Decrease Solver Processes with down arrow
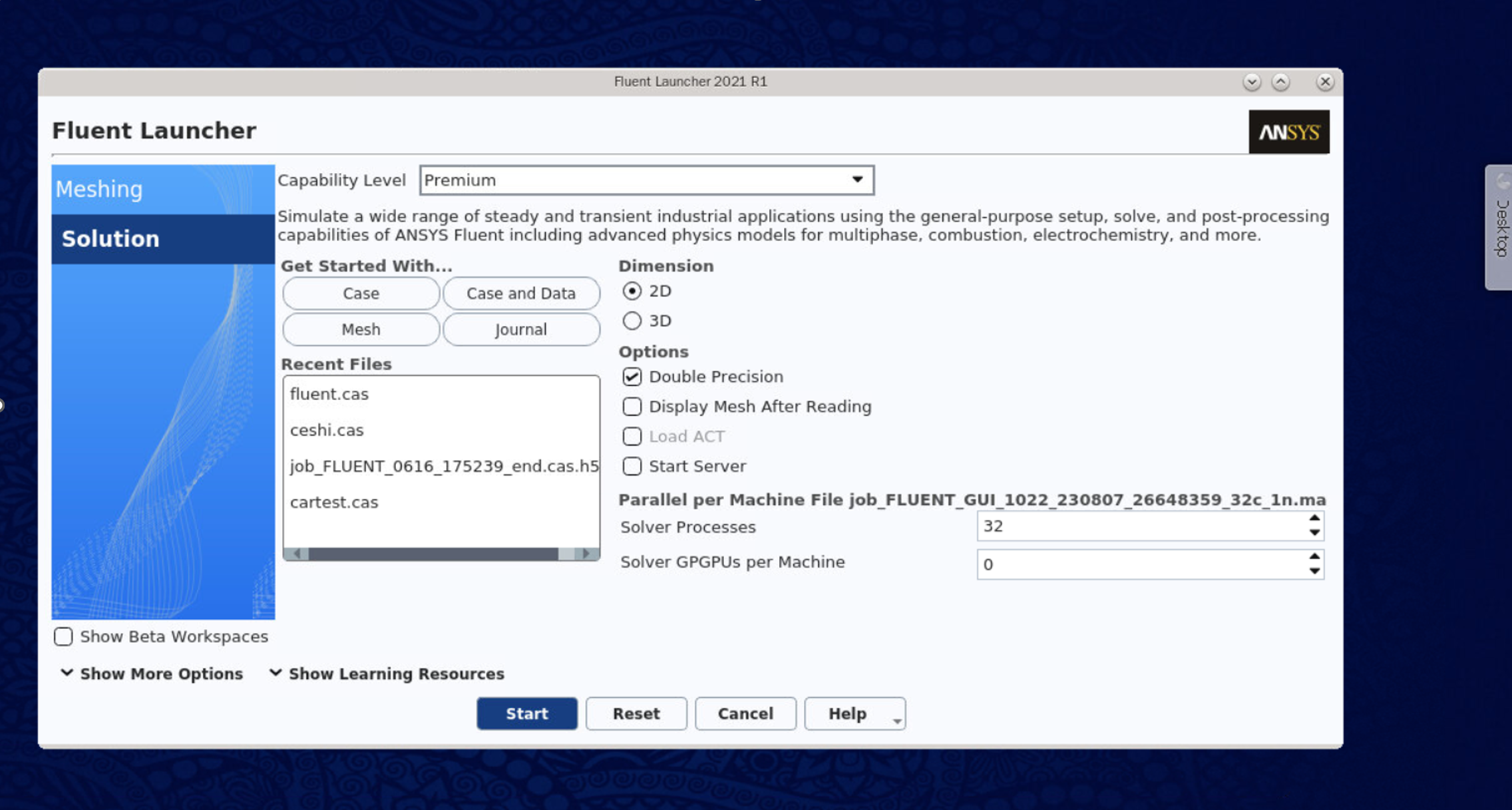The image size is (1512, 810). (1314, 532)
